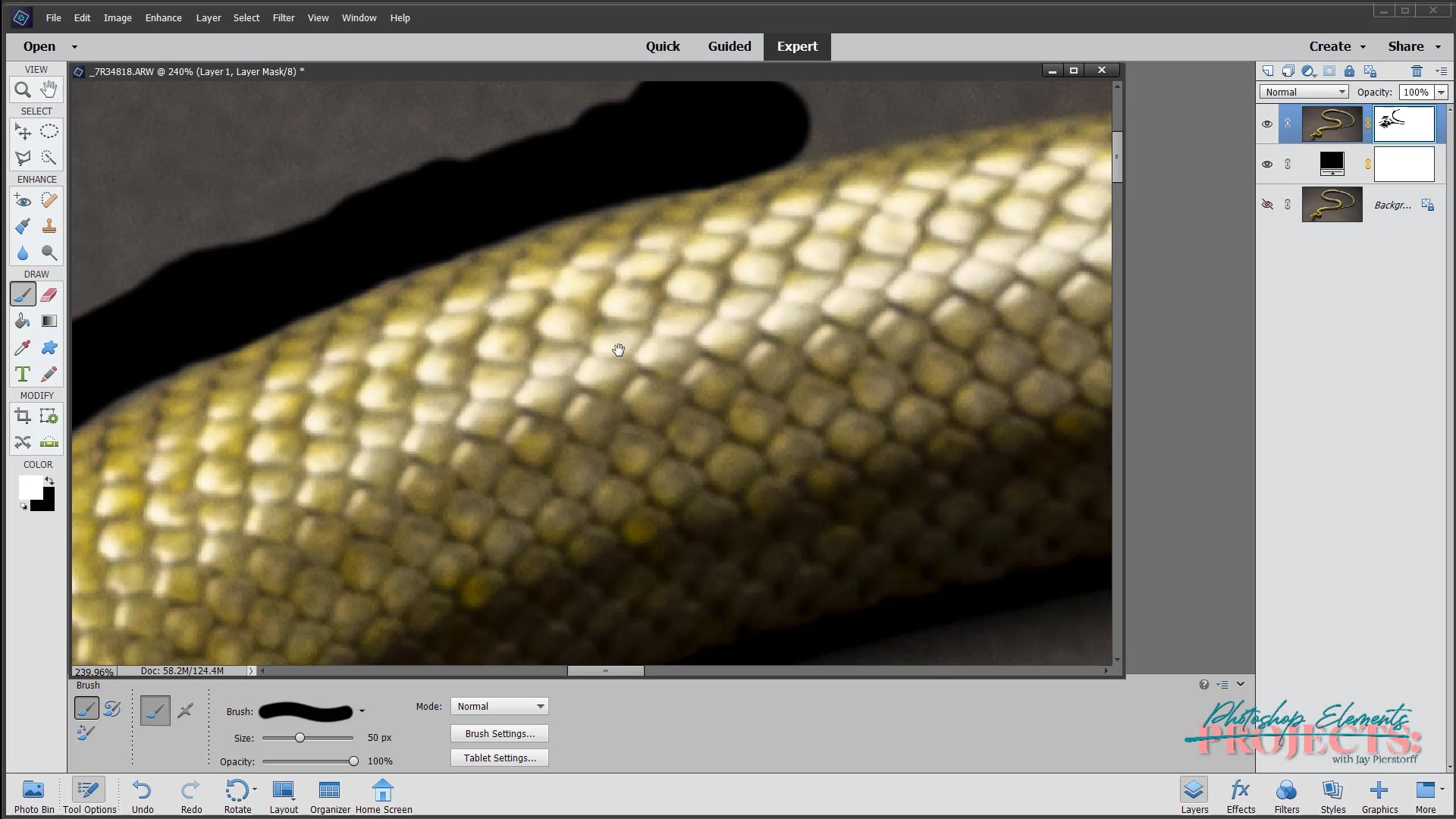Click the Brush Settings button
Viewport: 1456px width, 819px height.
pyautogui.click(x=499, y=733)
